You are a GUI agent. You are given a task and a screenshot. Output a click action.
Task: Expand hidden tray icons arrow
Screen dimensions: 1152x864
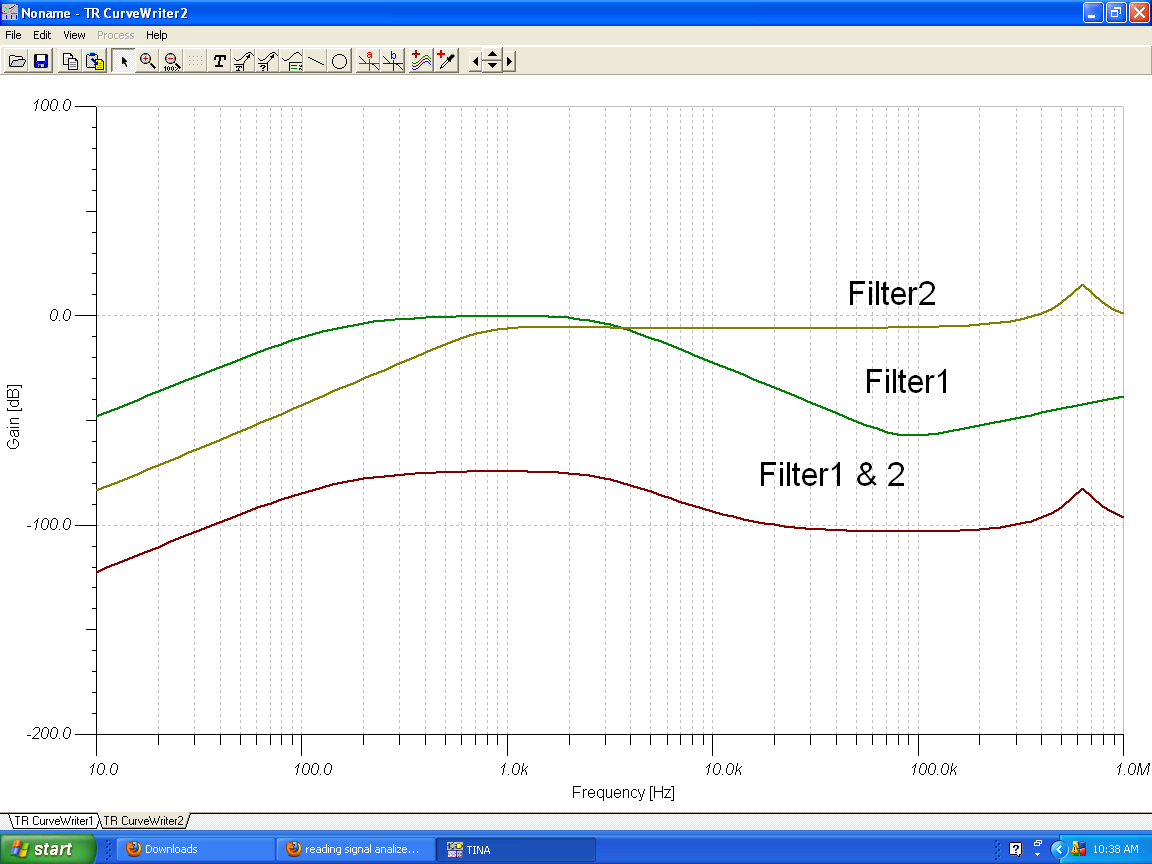[x=1059, y=849]
